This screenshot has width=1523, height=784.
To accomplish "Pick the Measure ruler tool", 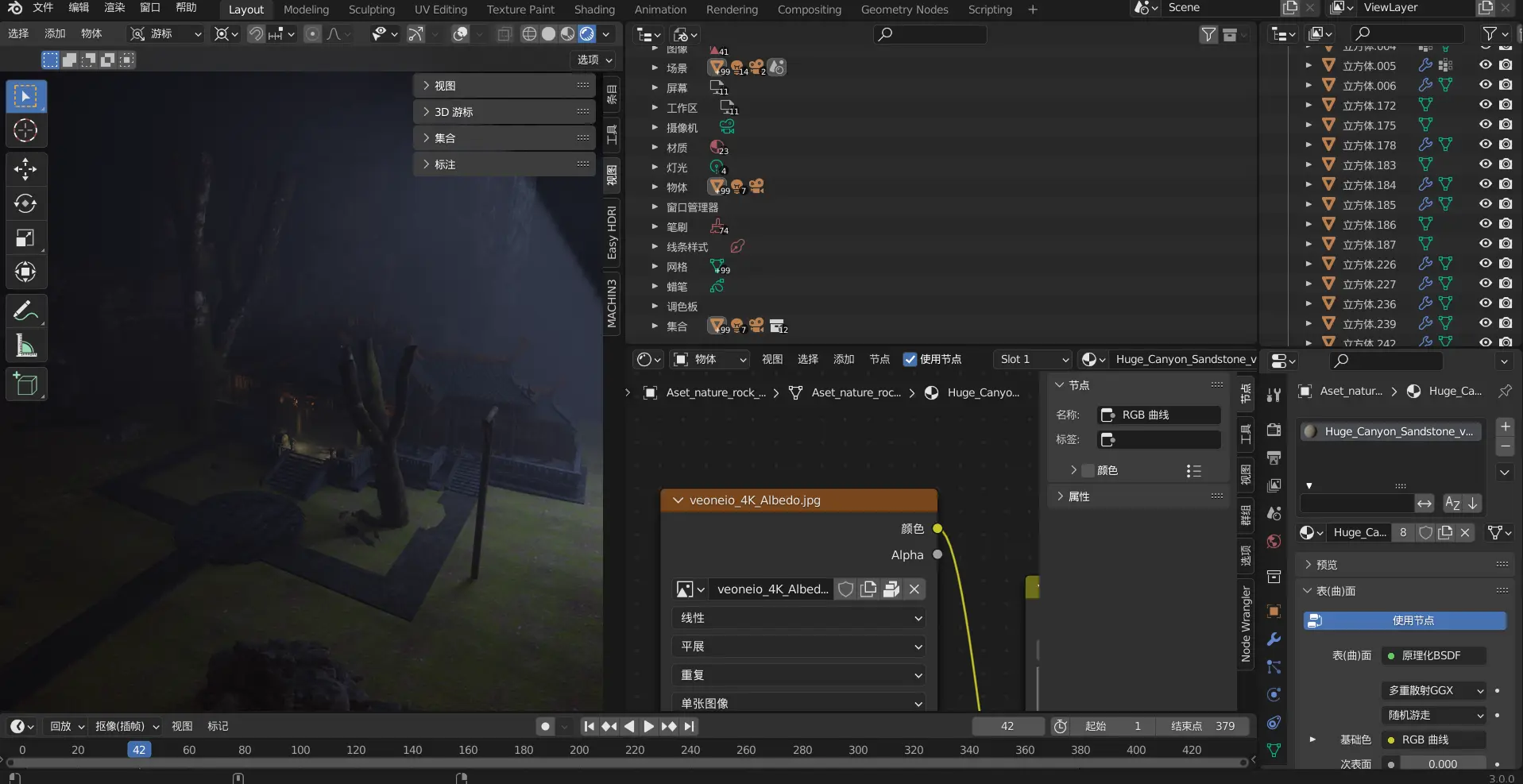I will click(x=25, y=346).
